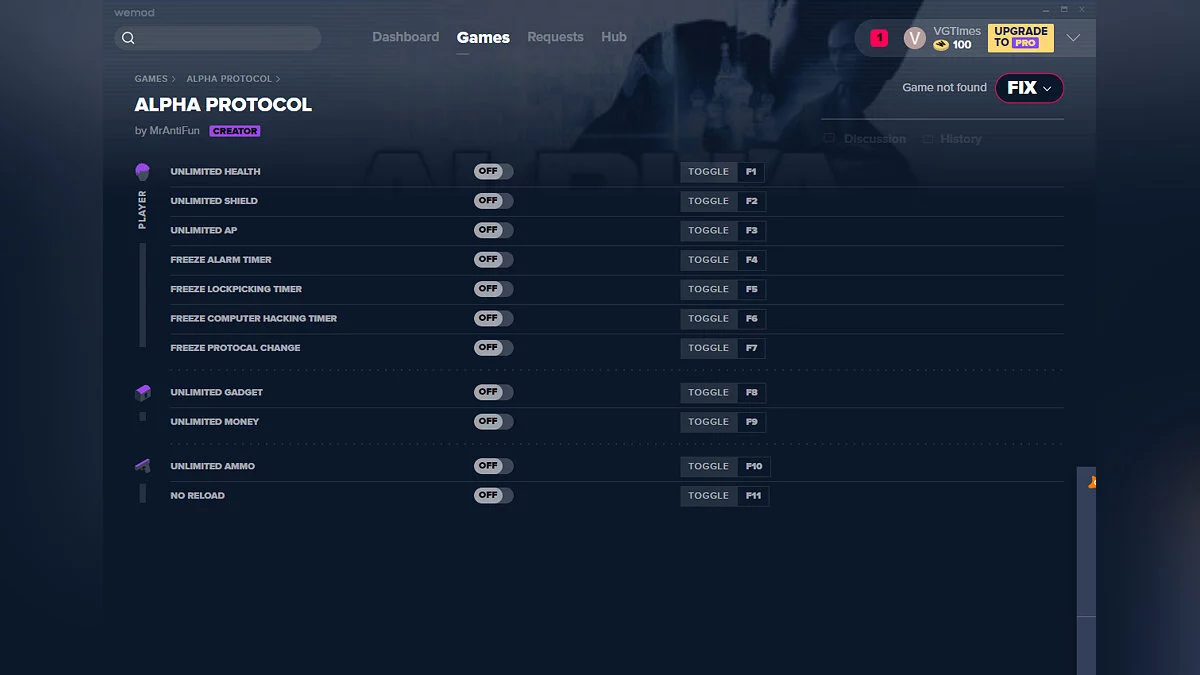Toggle Unlimited AP switch

(493, 230)
